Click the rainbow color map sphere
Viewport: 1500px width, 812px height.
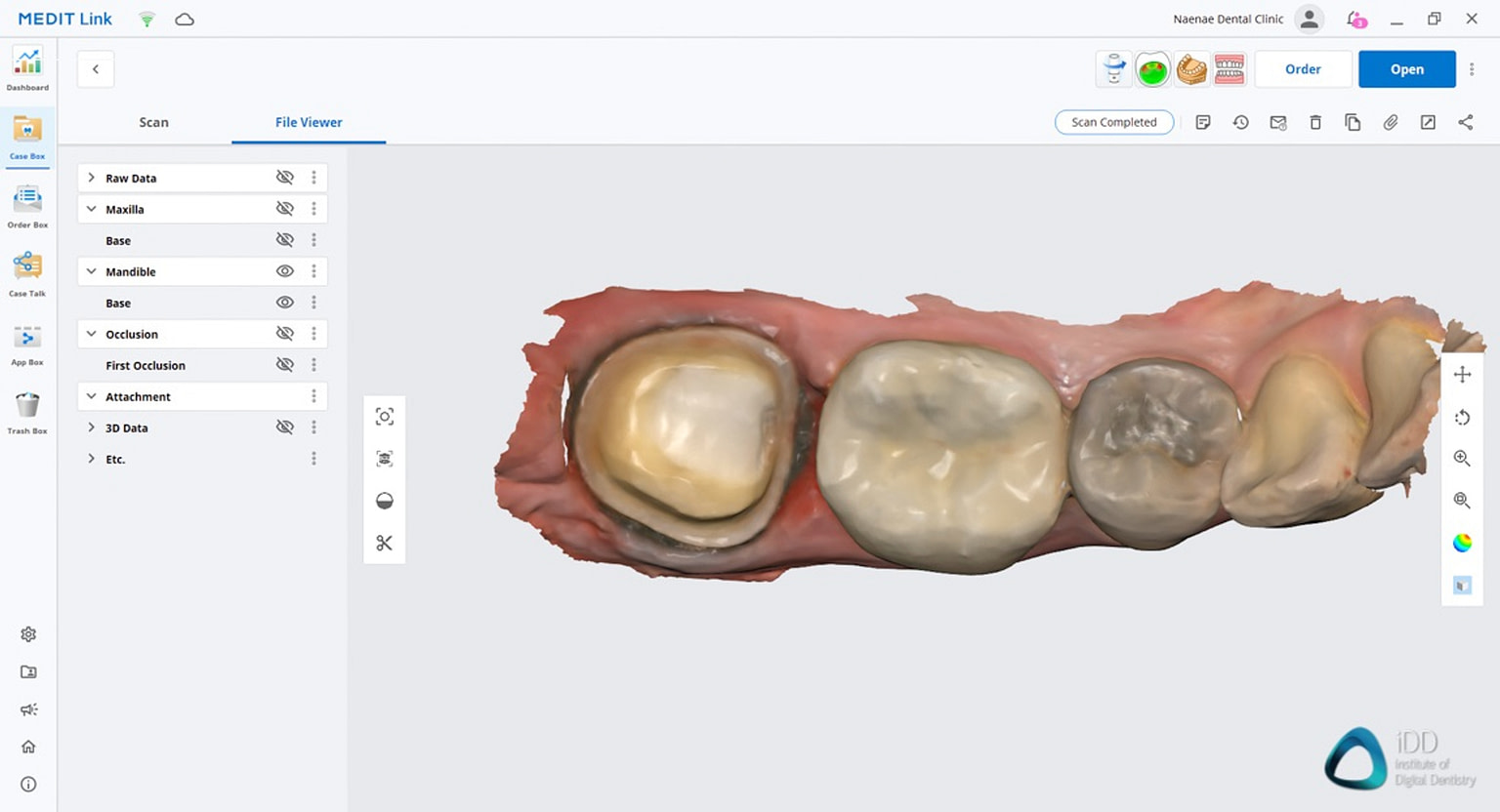tap(1462, 543)
